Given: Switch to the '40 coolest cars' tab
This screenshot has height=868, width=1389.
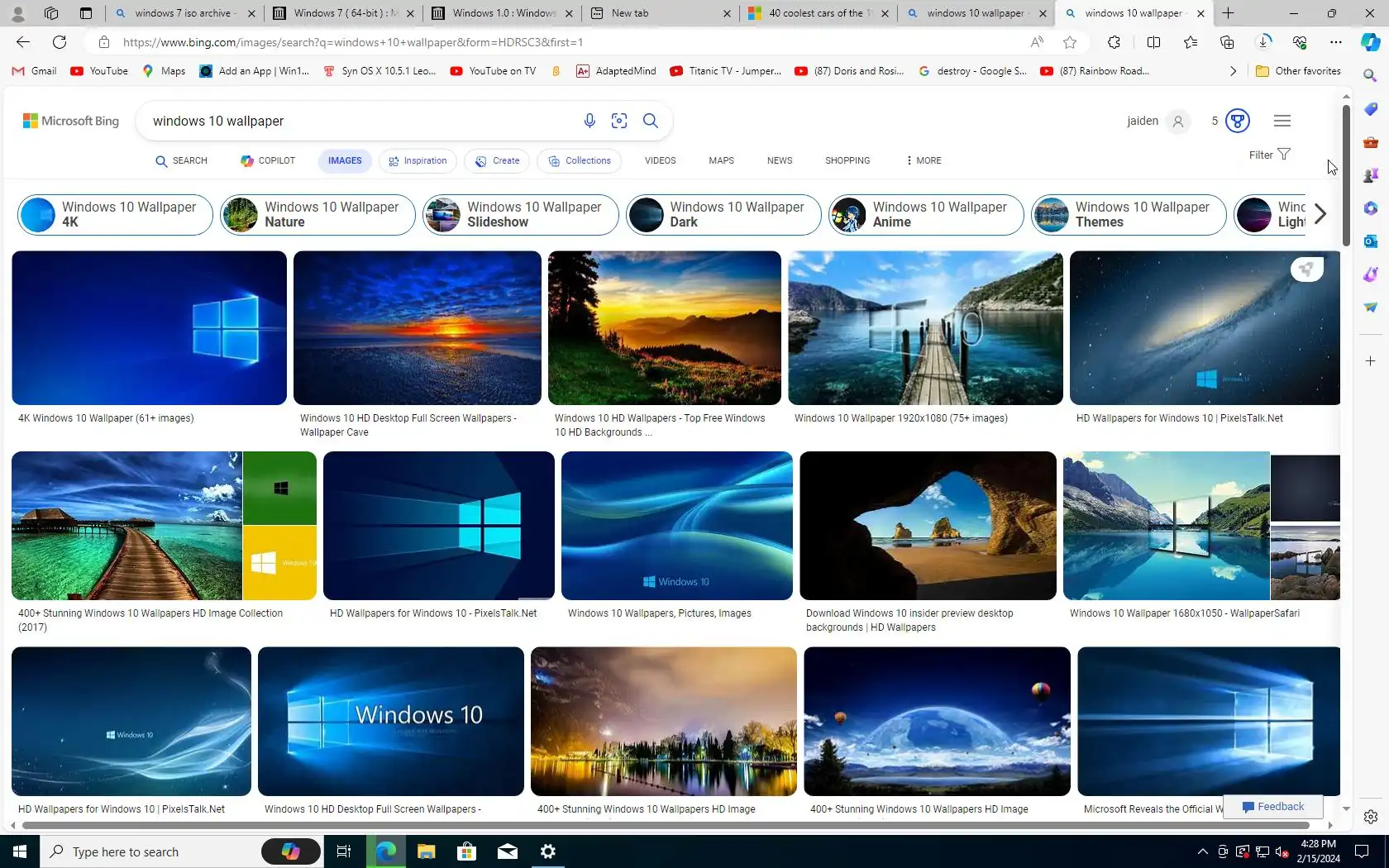Looking at the screenshot, I should [x=819, y=13].
